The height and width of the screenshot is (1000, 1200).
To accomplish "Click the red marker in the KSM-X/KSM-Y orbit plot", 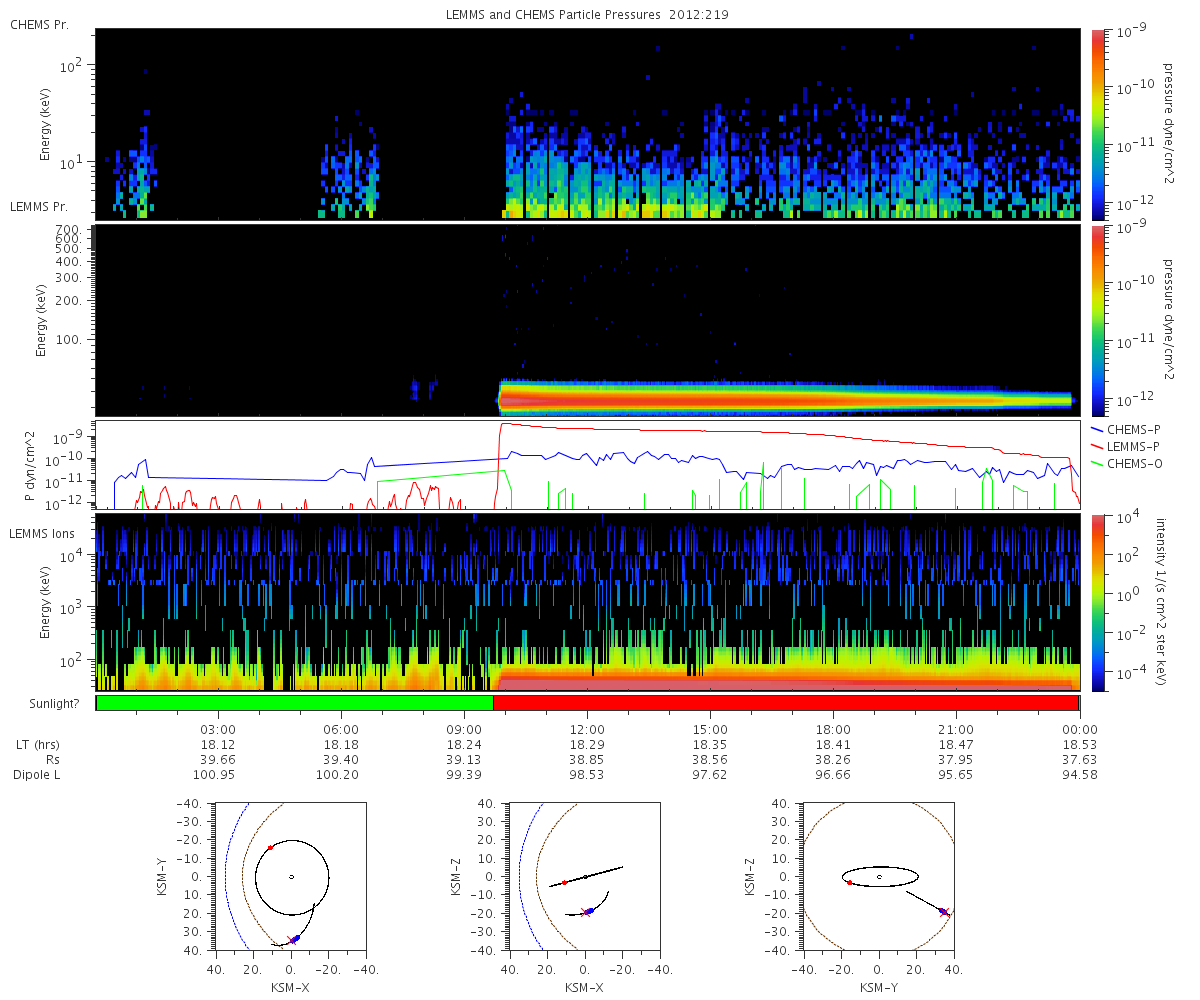I will tap(270, 848).
